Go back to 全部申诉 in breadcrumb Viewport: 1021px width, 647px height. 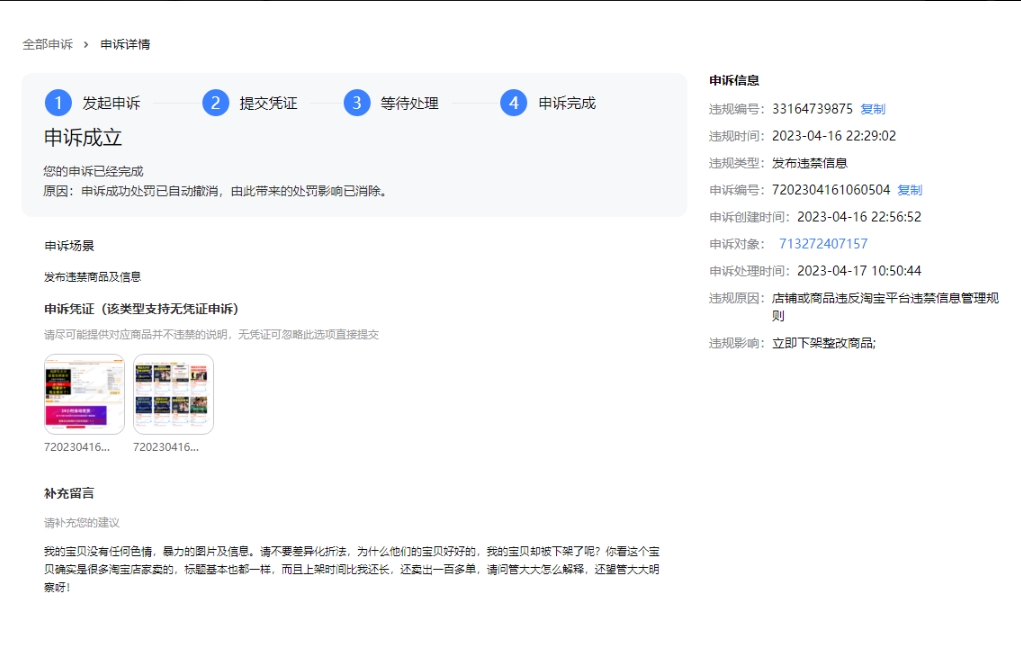click(48, 44)
